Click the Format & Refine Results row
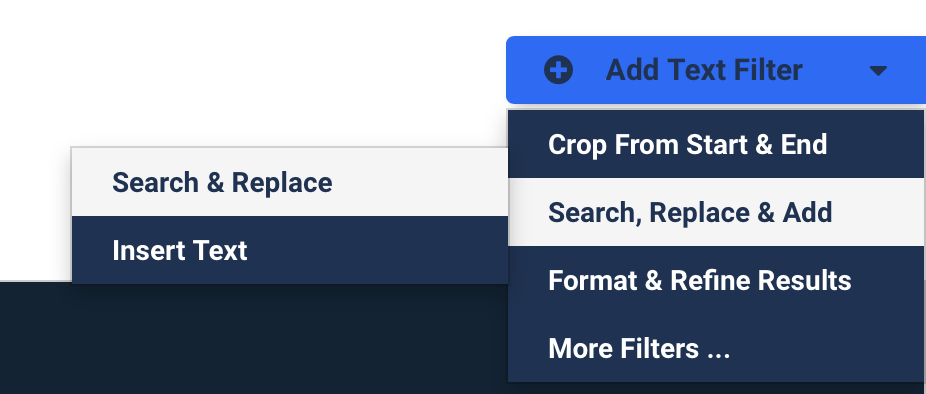The width and height of the screenshot is (926, 394). pos(716,280)
